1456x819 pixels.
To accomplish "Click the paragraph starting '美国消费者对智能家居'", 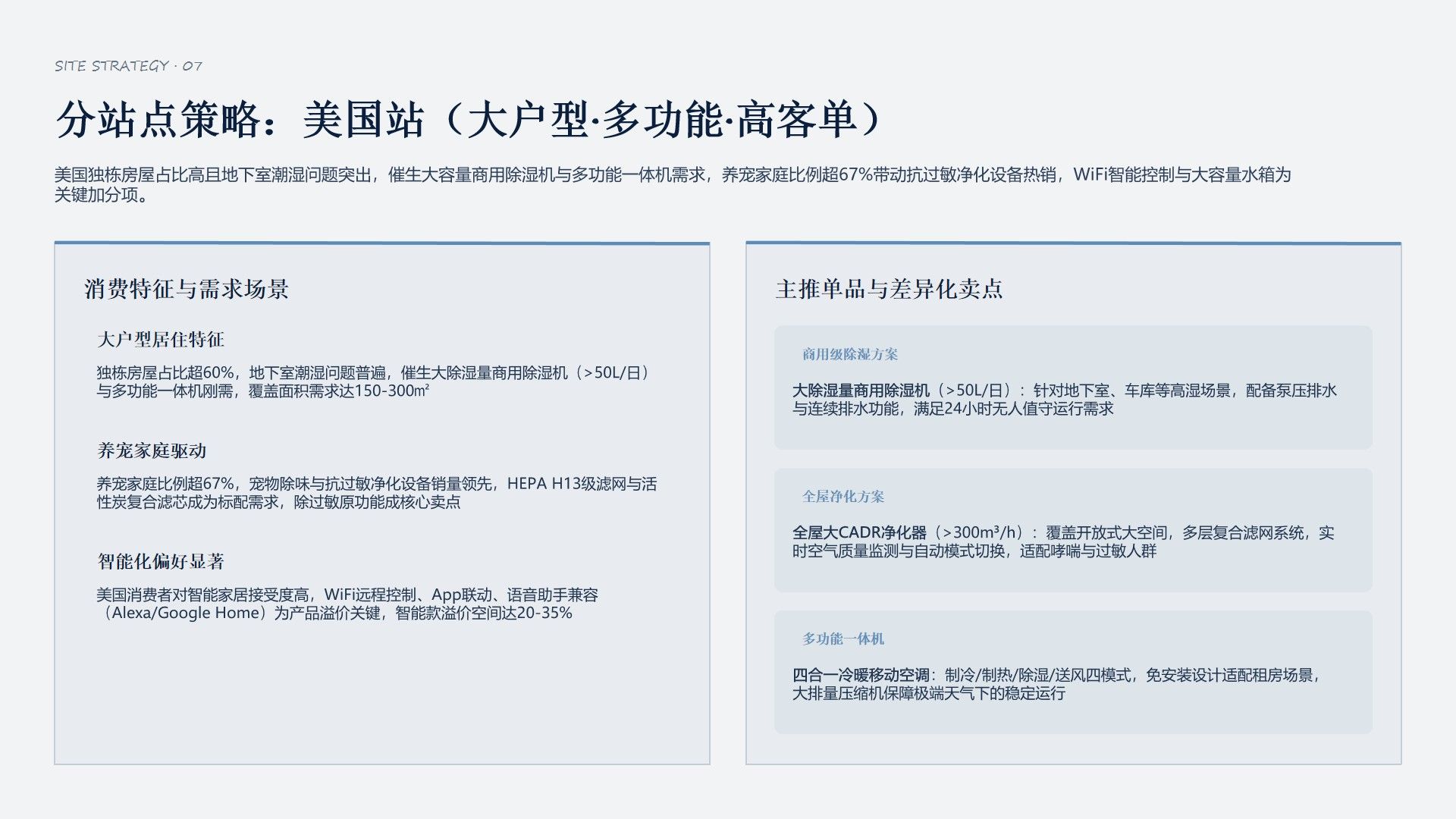I will pyautogui.click(x=347, y=604).
